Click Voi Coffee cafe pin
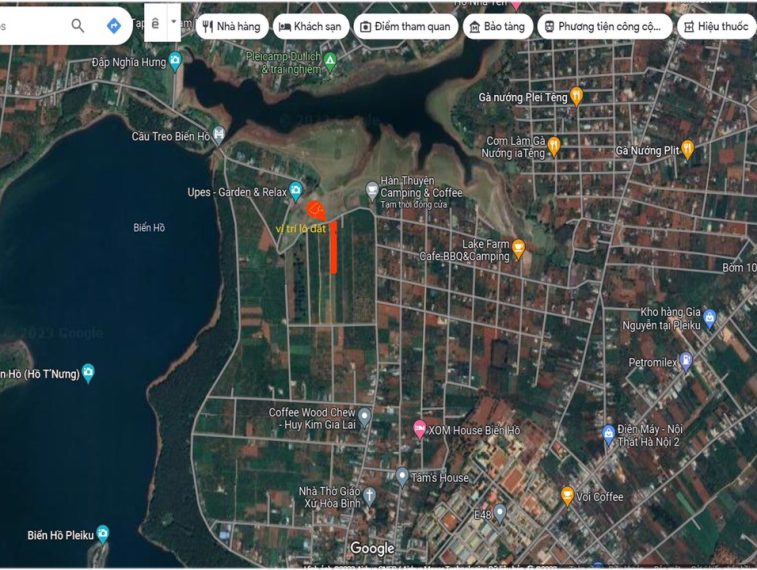 coord(567,496)
